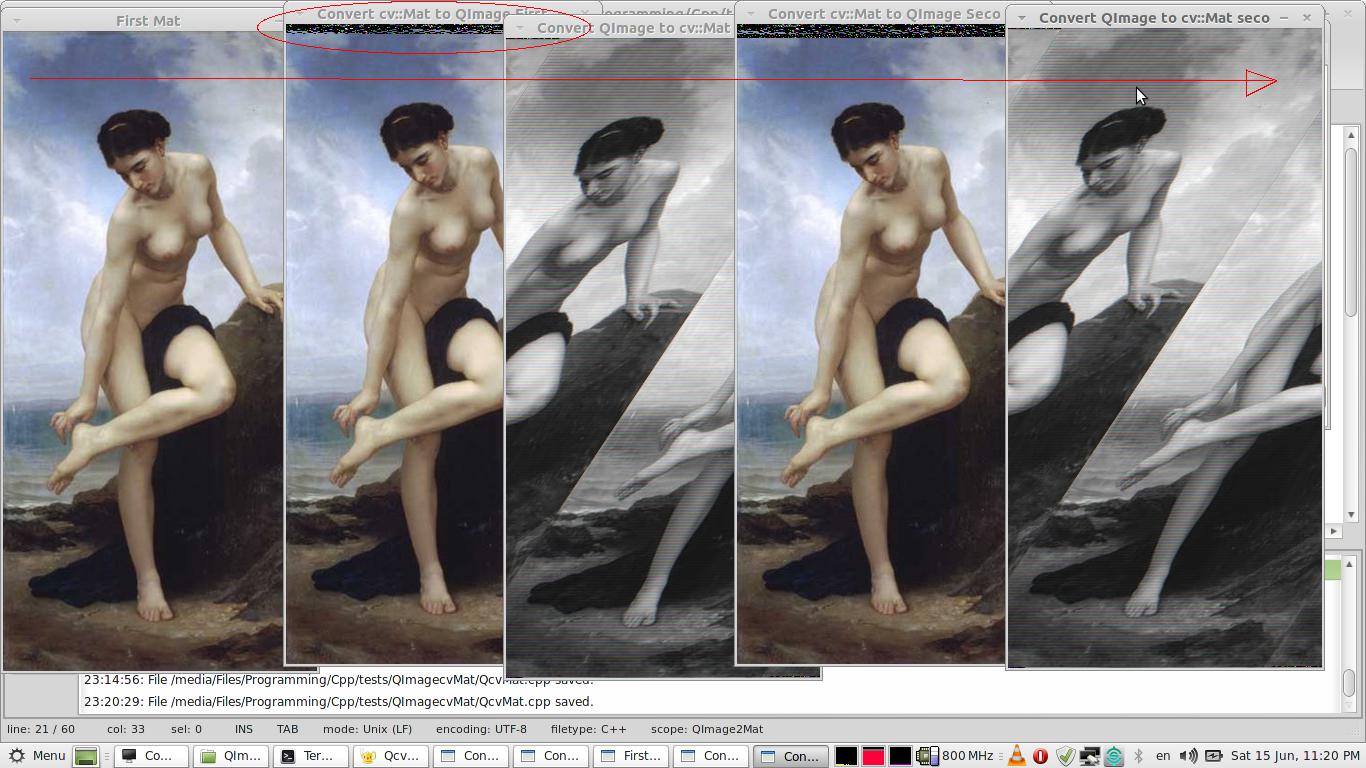The image size is (1366, 768).
Task: Click the 800 MHz CPU frequency applet
Action: click(956, 756)
